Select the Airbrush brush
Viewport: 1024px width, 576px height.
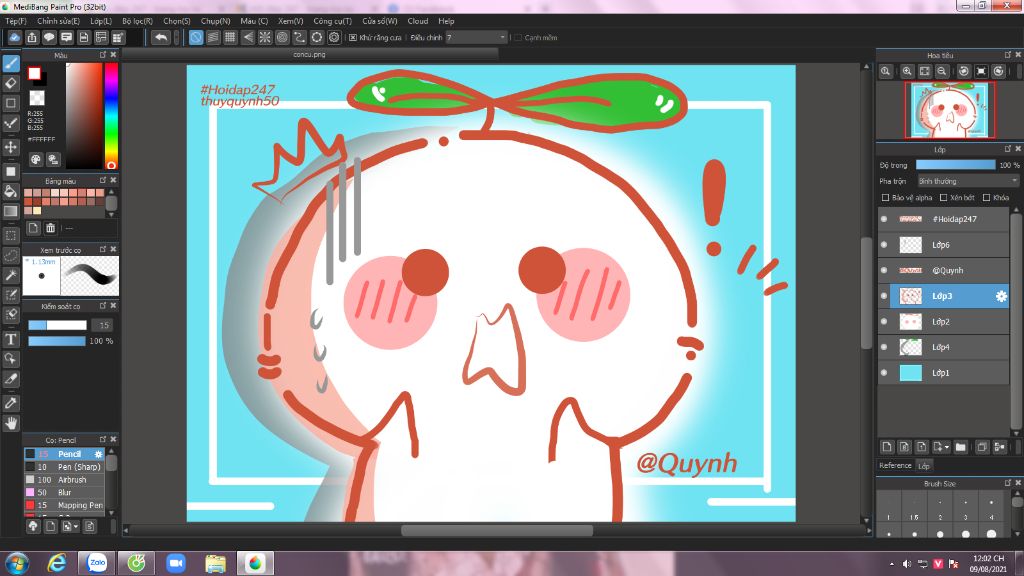click(x=64, y=480)
